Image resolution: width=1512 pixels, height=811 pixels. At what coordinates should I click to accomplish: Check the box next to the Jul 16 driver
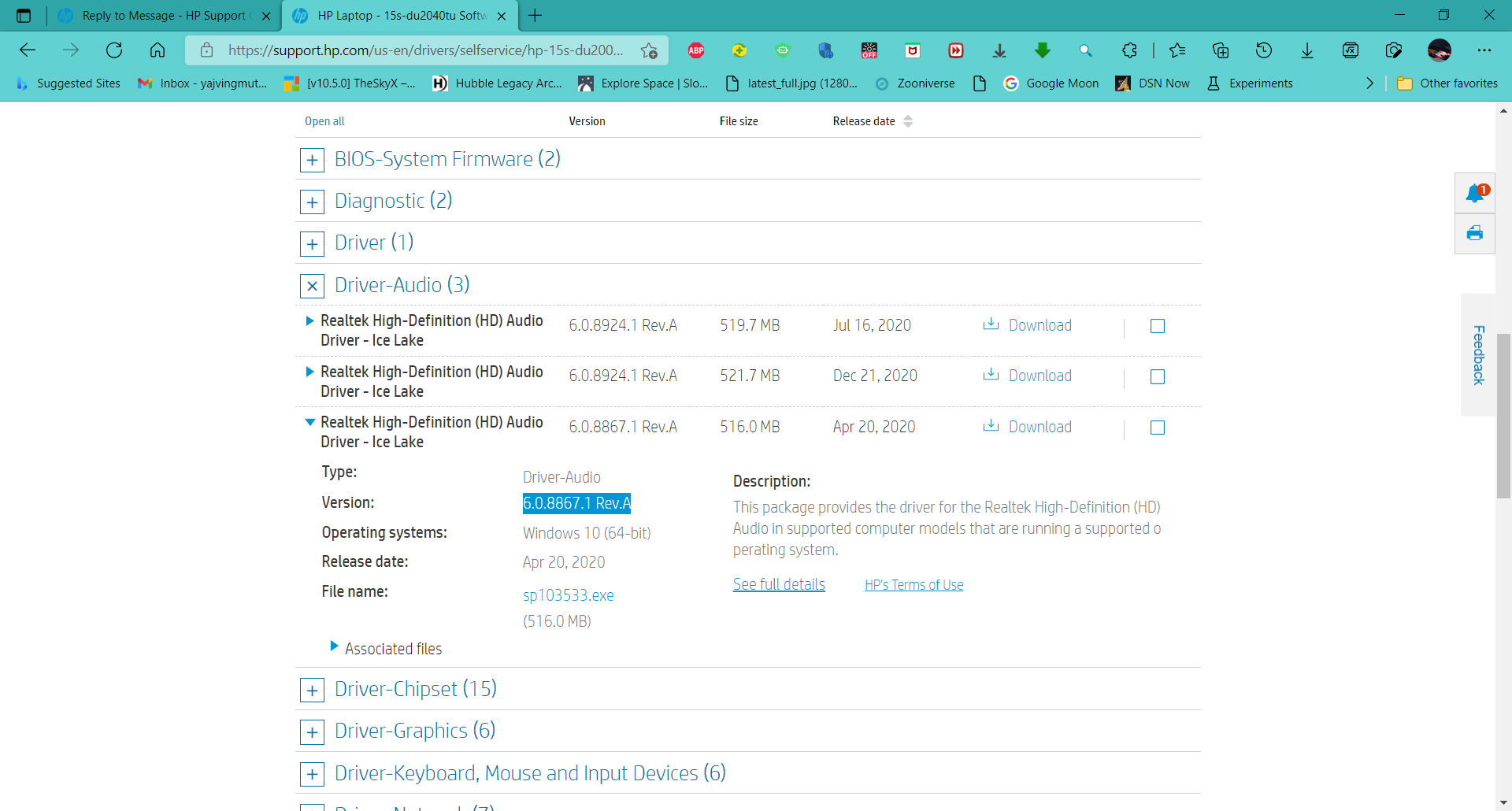(x=1157, y=325)
